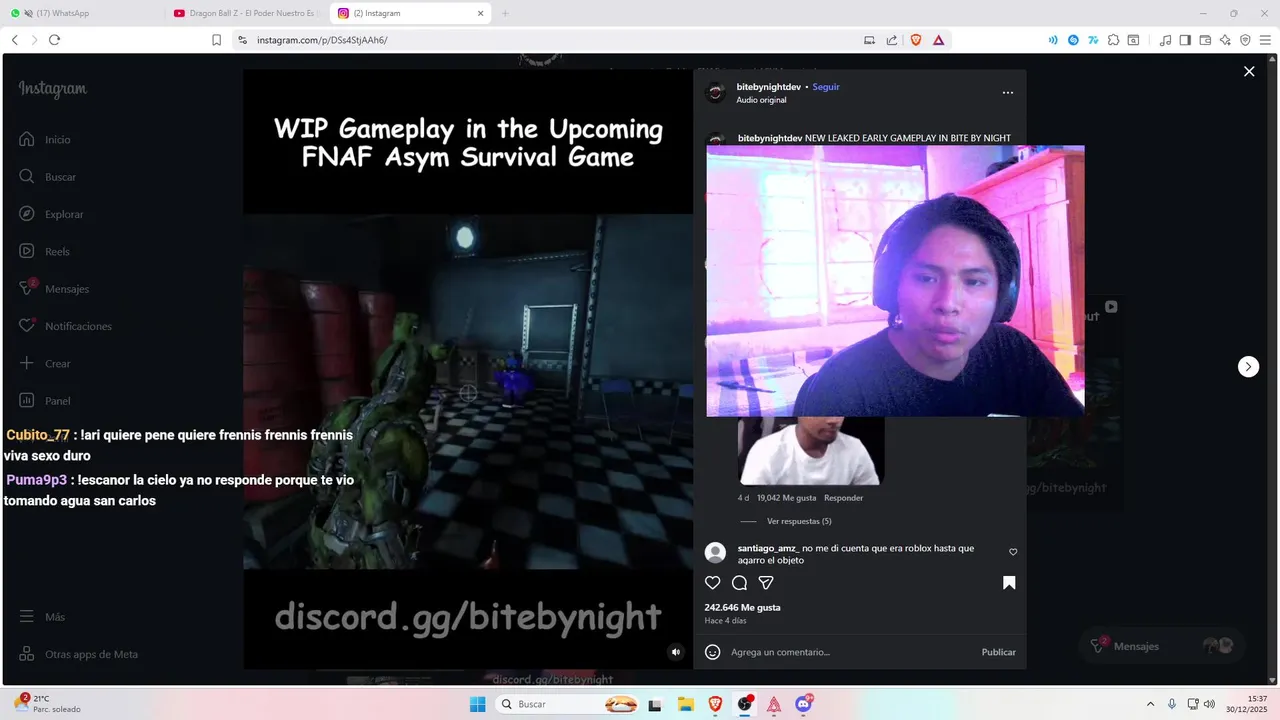This screenshot has height=720, width=1280.
Task: Open browser main hamburger menu
Action: pos(1265,40)
